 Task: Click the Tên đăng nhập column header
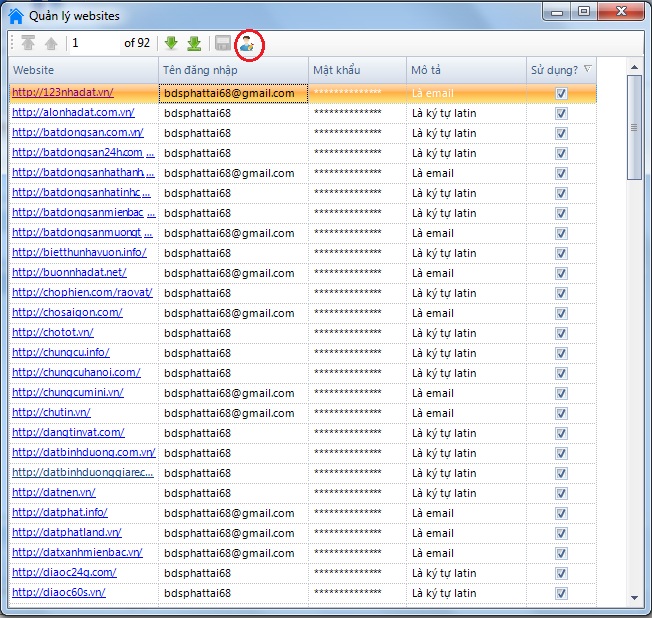[232, 70]
